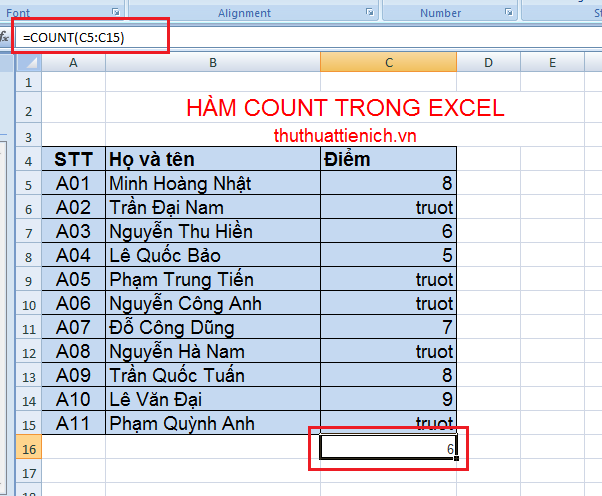Screen dimensions: 602x496
Task: Click the title HÀM COUNT TRONG EXCEL
Action: 345,108
